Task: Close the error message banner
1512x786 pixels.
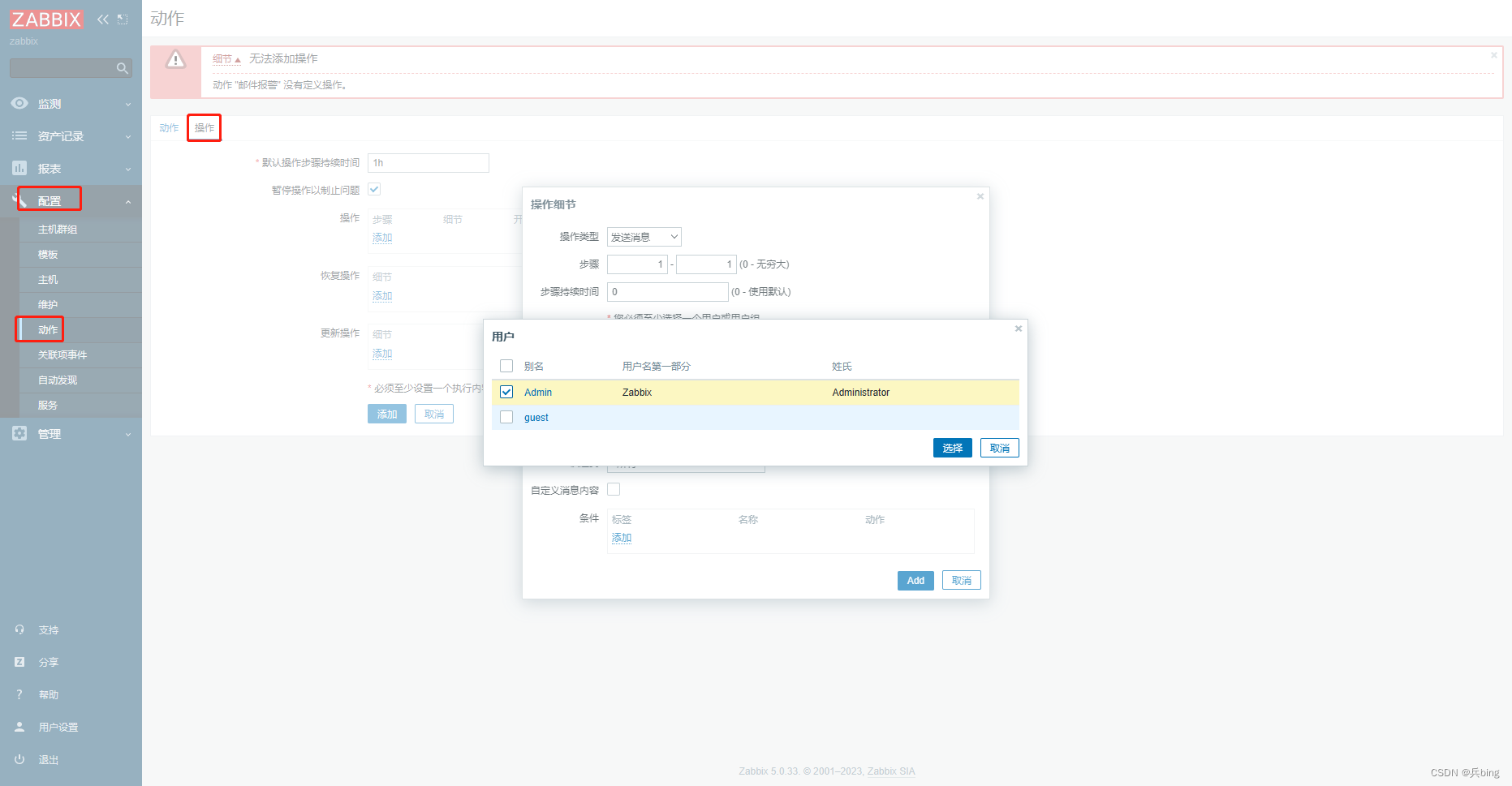Action: (1494, 55)
